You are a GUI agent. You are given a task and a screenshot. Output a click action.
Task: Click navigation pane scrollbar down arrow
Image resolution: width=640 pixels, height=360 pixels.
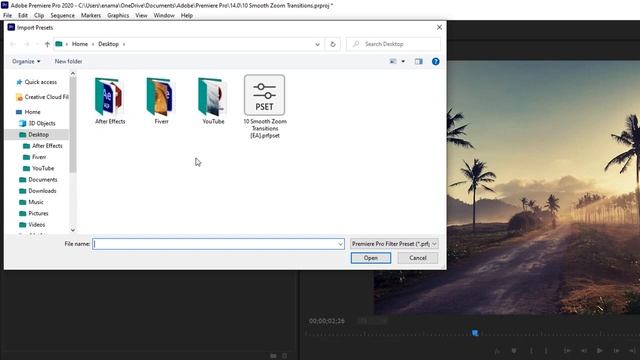(x=73, y=230)
